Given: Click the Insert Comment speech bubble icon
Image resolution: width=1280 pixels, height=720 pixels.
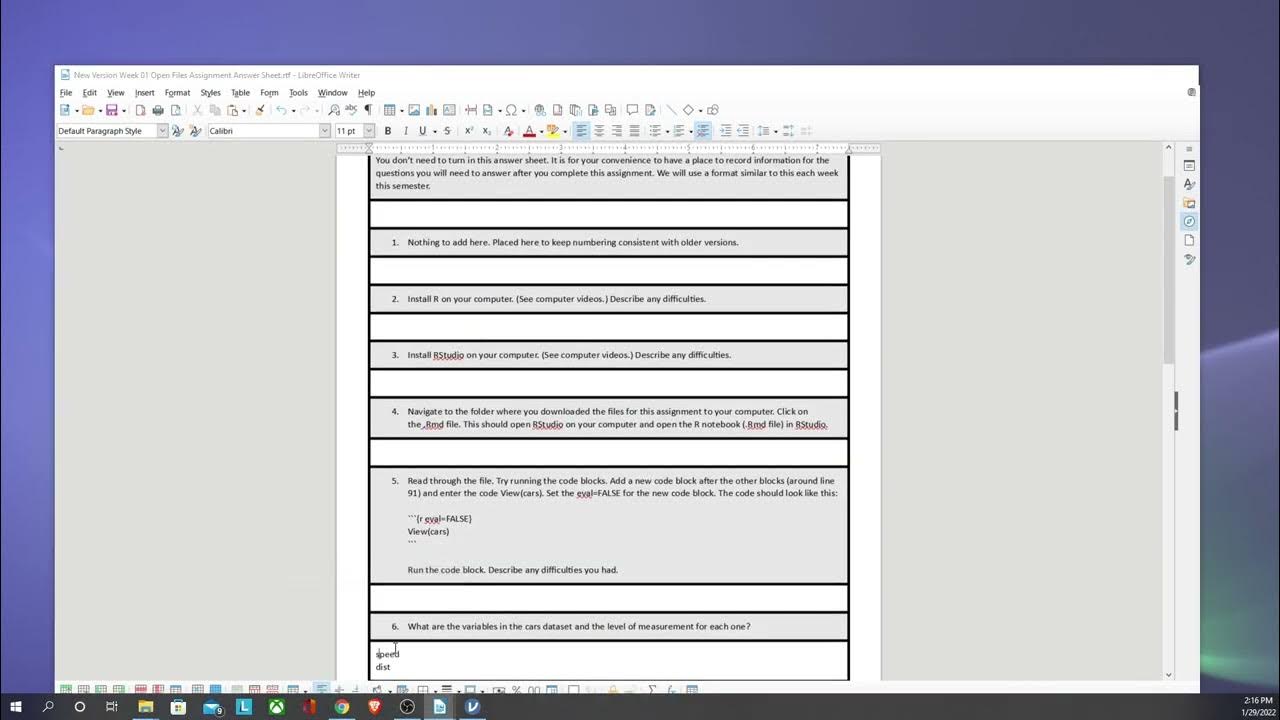Looking at the screenshot, I should [632, 110].
